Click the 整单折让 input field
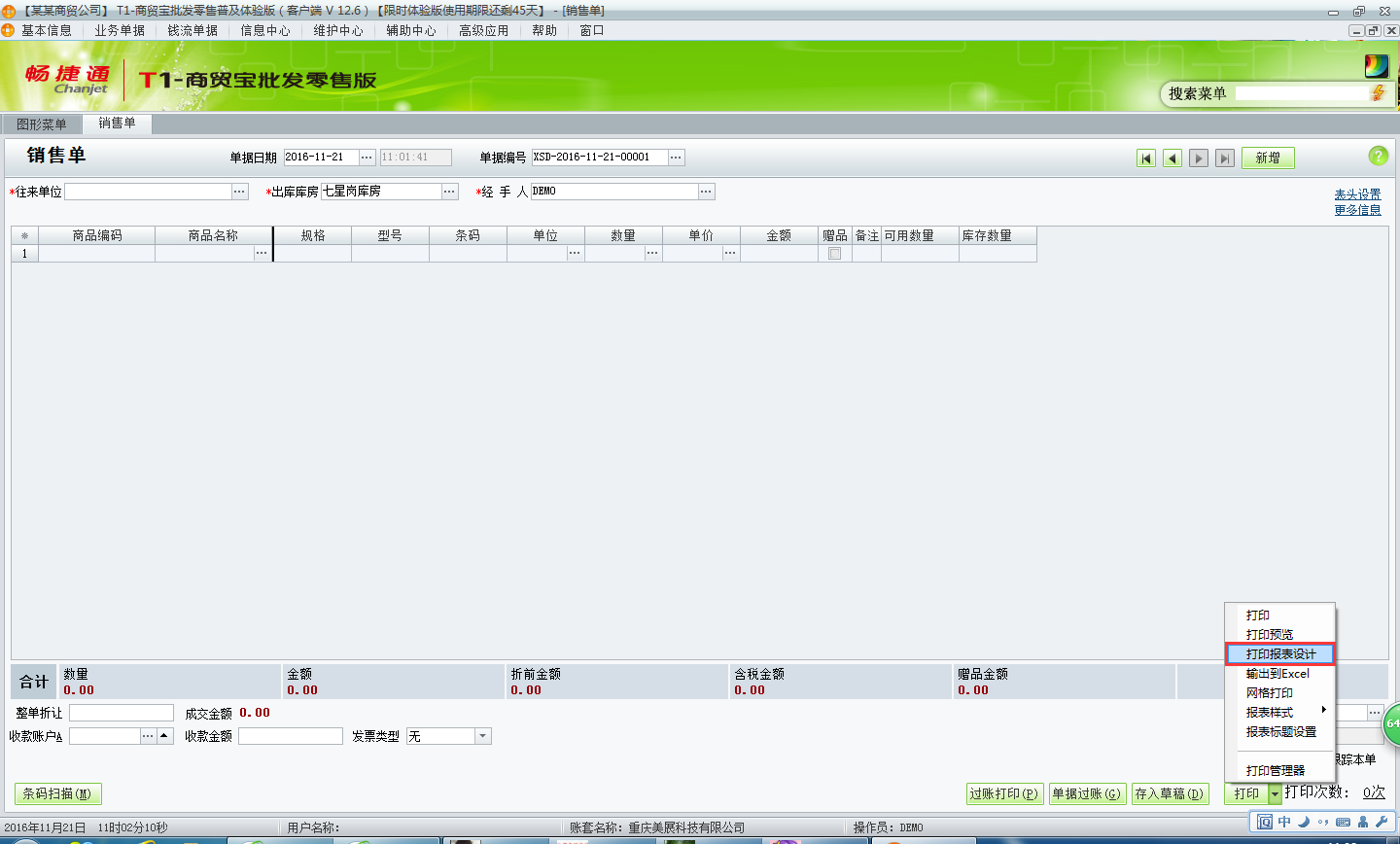Viewport: 1400px width, 844px height. pos(121,712)
